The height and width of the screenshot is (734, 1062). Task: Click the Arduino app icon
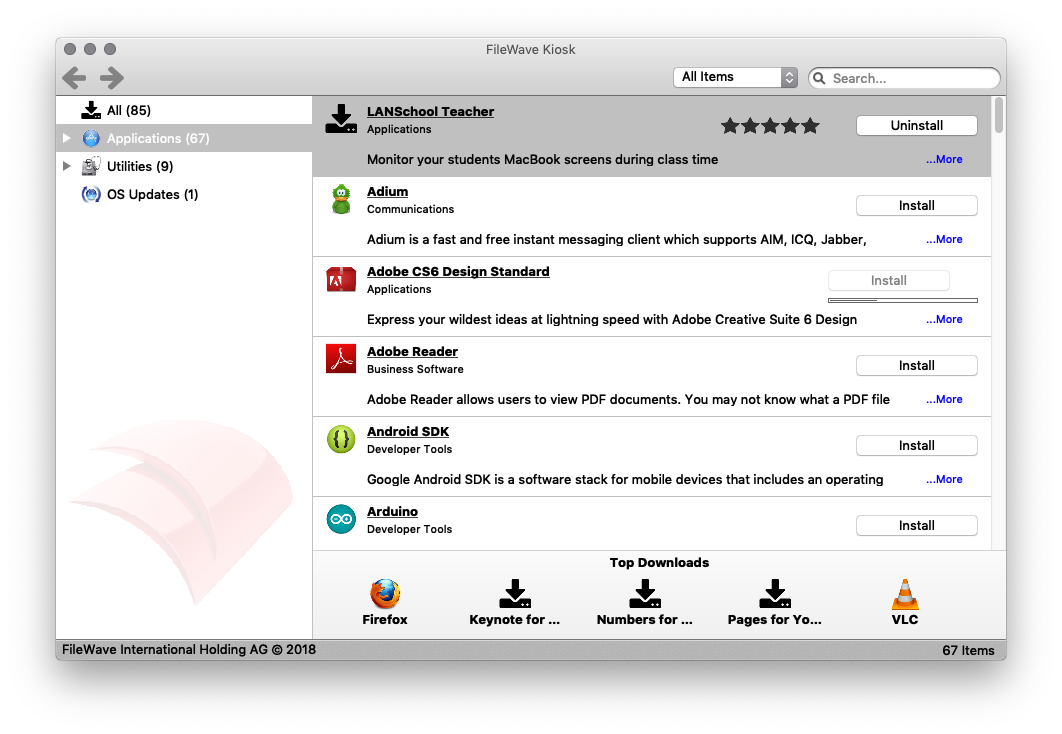coord(341,519)
